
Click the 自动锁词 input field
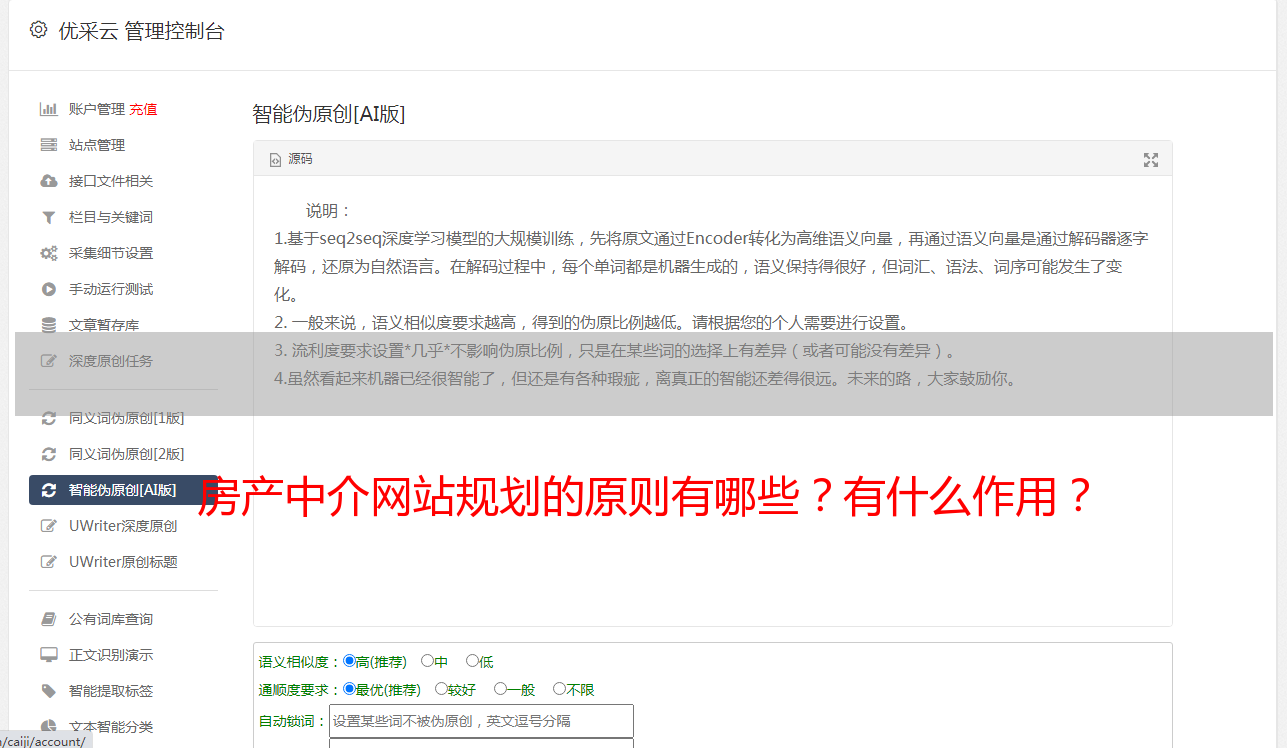click(x=481, y=721)
